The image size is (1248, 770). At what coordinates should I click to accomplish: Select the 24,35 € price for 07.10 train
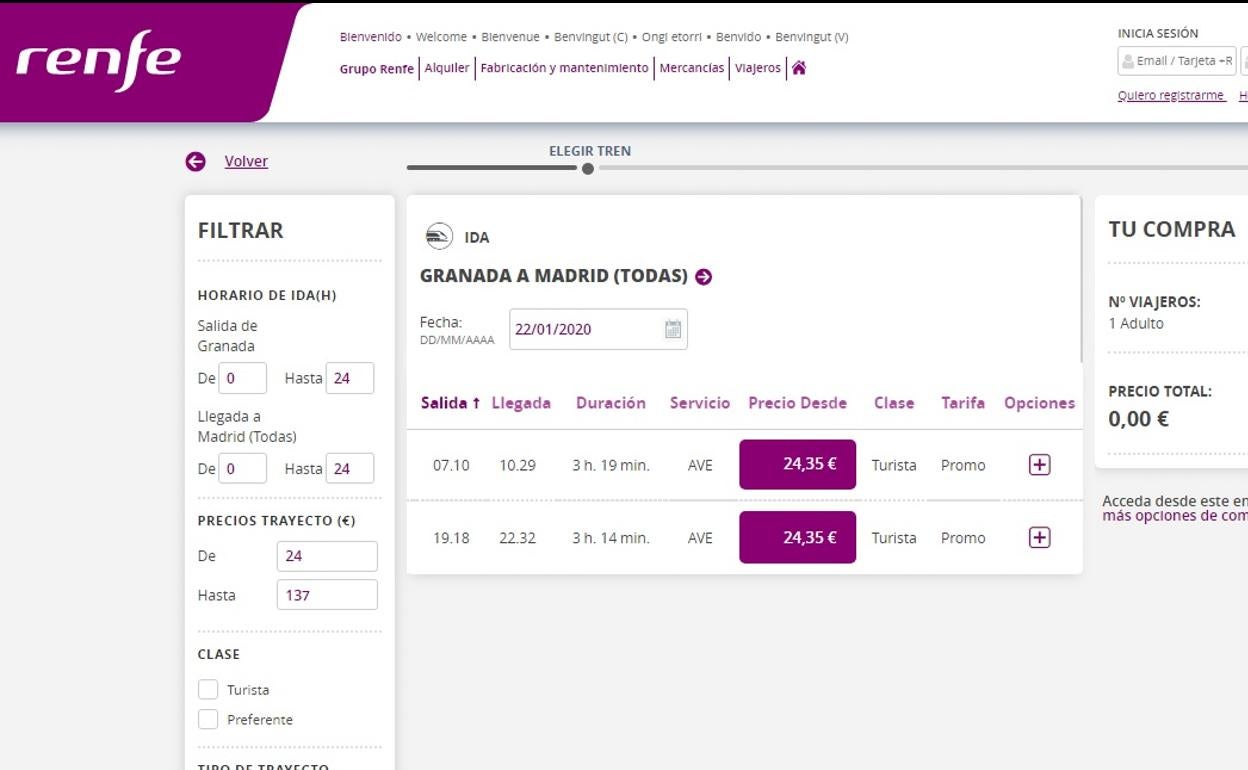(x=797, y=465)
